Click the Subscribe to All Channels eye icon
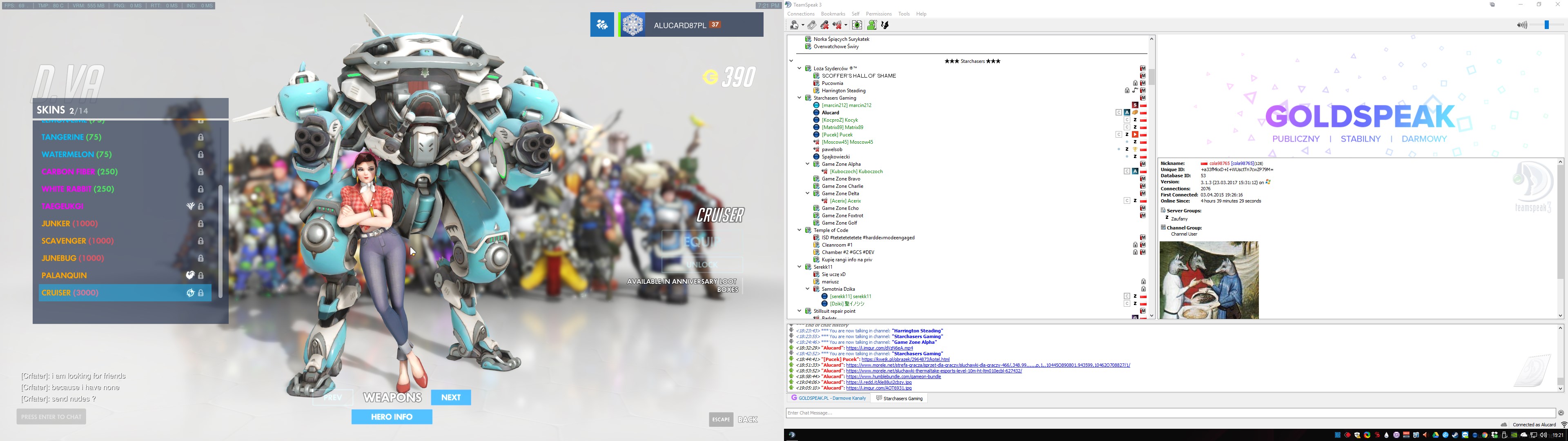 (x=857, y=25)
